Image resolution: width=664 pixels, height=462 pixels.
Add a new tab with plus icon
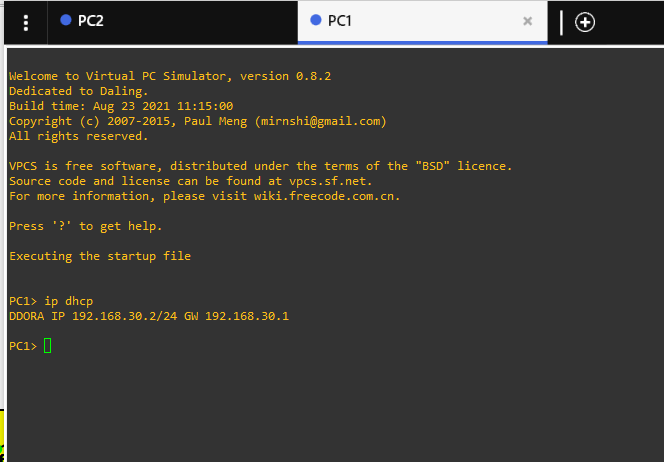(x=585, y=22)
